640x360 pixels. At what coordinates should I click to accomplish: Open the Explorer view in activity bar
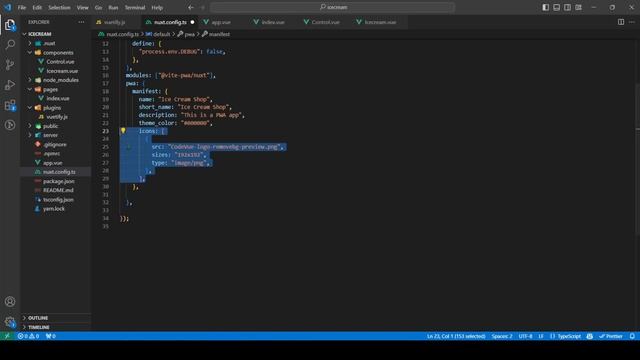click(10, 25)
